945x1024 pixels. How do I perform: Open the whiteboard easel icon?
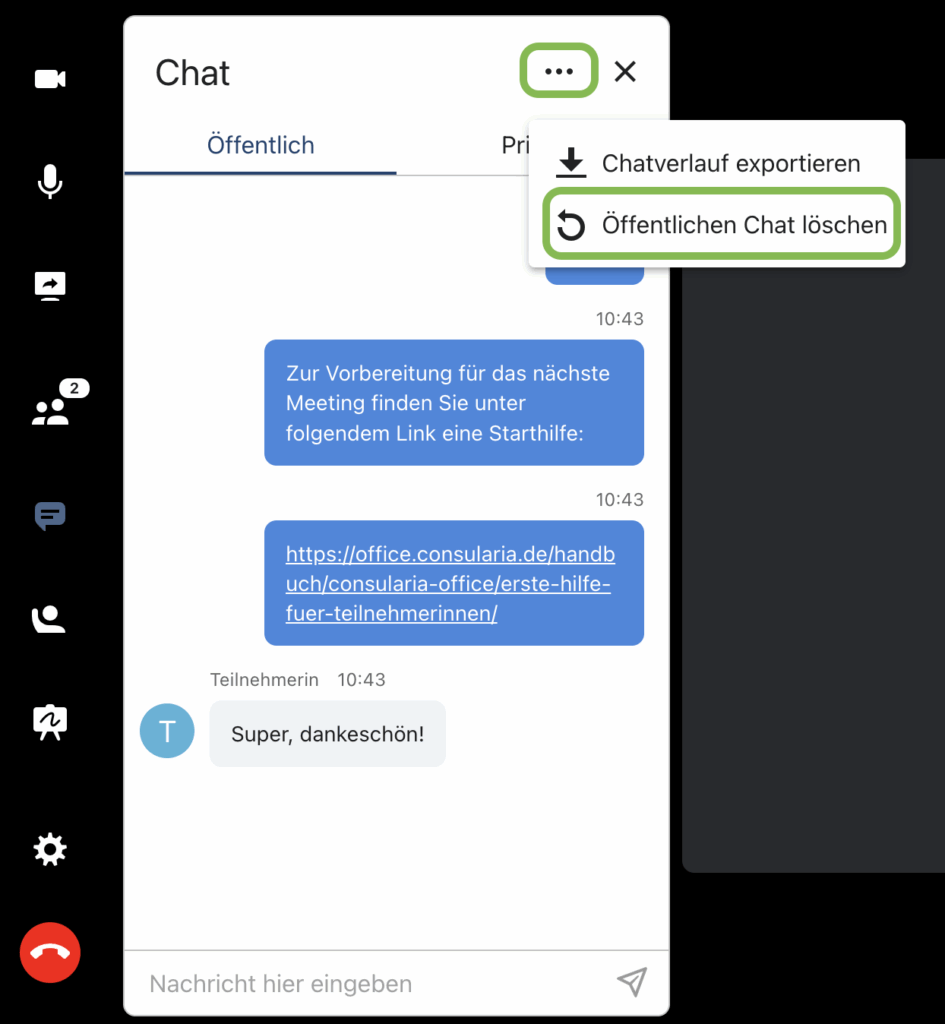pos(50,722)
